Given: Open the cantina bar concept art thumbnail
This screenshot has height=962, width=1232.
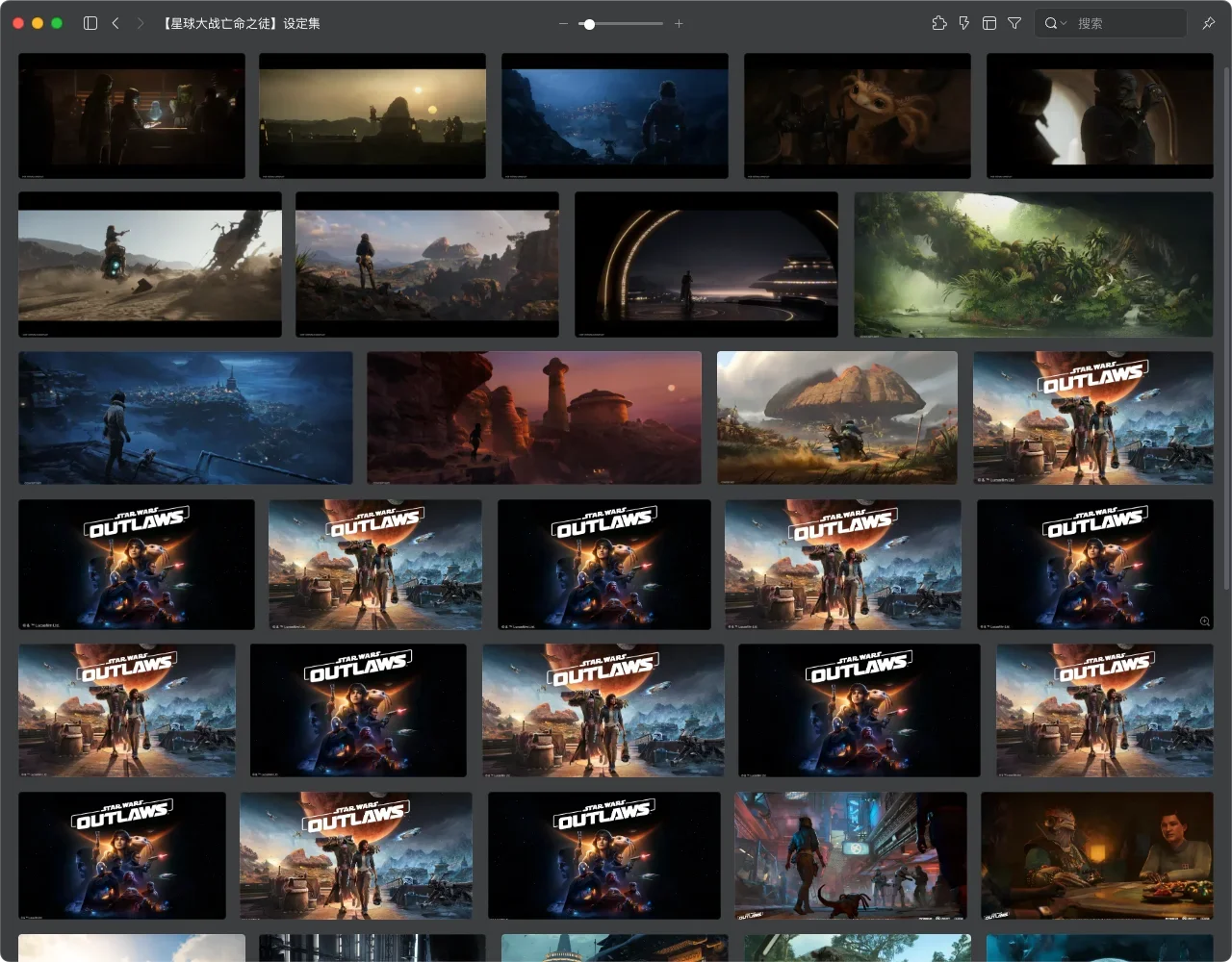Looking at the screenshot, I should coord(132,115).
